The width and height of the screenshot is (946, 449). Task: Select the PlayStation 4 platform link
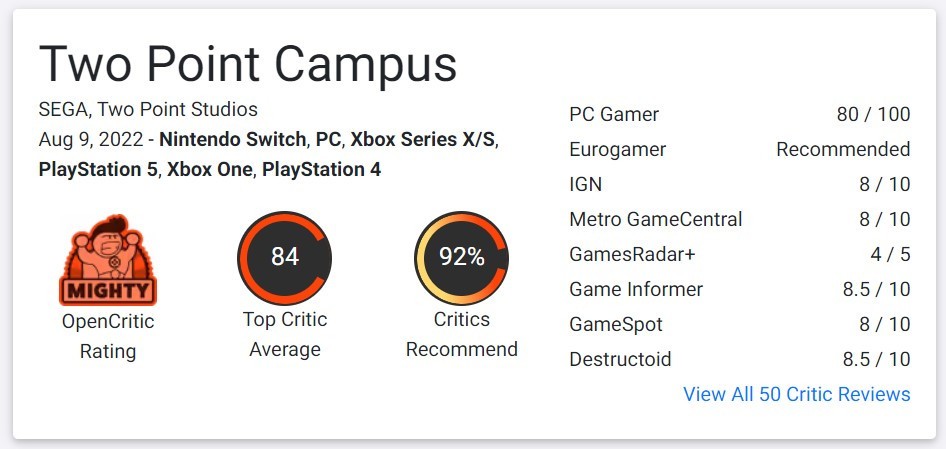[x=321, y=170]
